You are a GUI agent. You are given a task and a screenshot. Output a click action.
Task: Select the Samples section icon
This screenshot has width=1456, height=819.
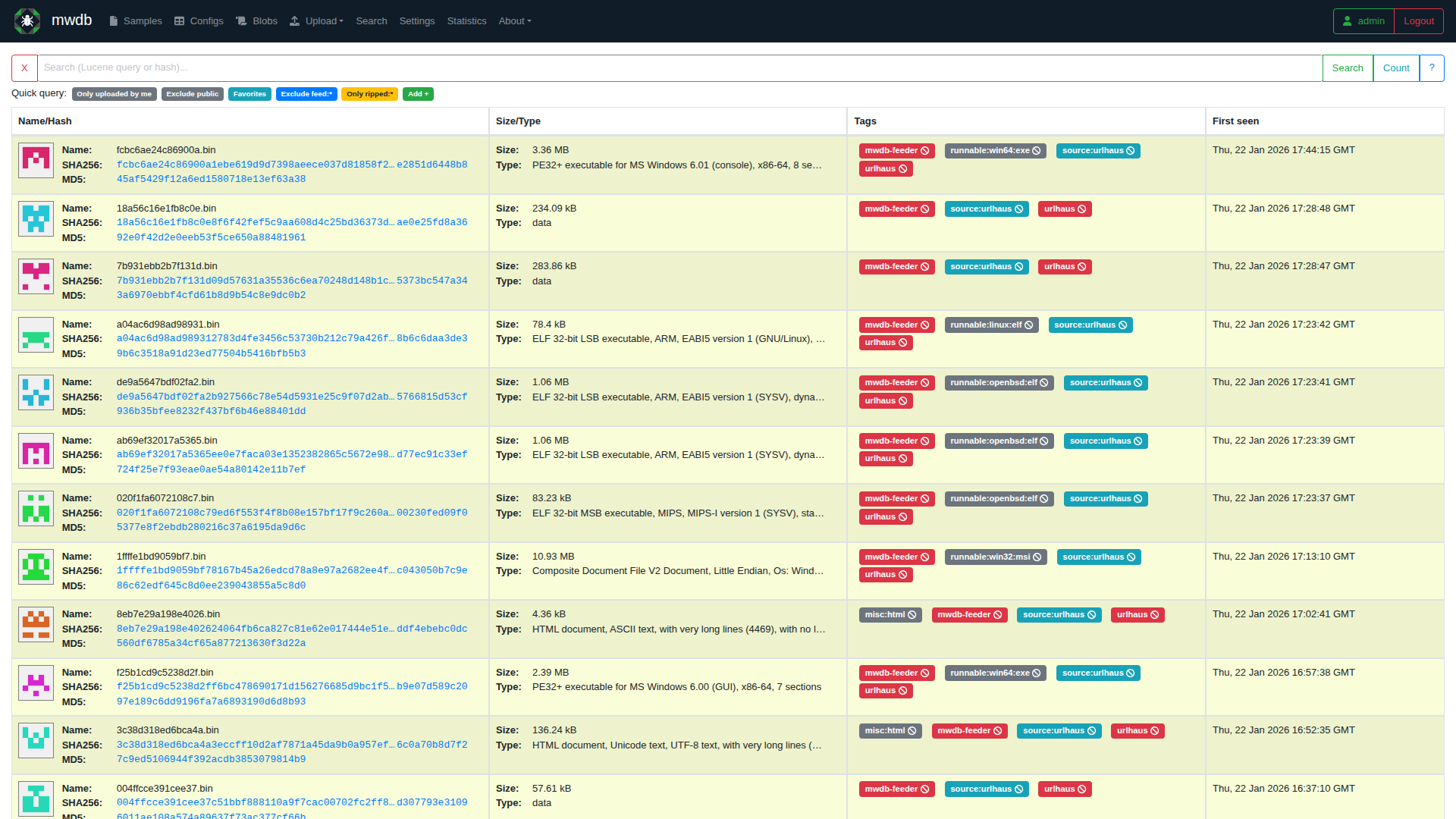[x=112, y=20]
